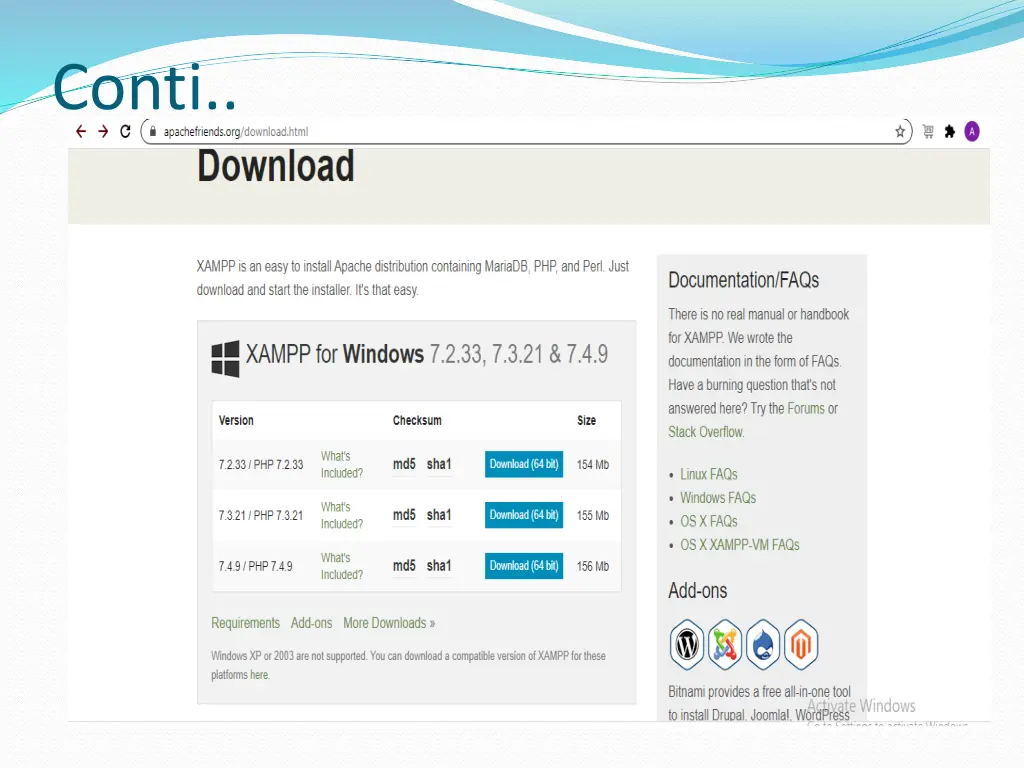The width and height of the screenshot is (1024, 768).
Task: Click sha1 checksum for 7.3.21
Action: 439,515
